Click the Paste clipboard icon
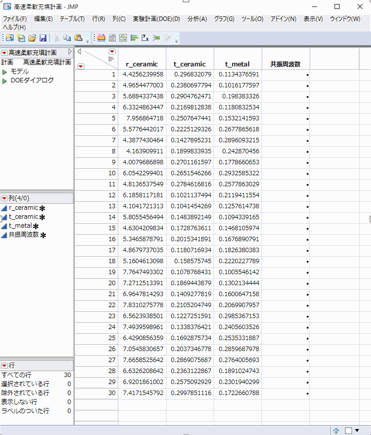This screenshot has width=371, height=435. click(78, 38)
